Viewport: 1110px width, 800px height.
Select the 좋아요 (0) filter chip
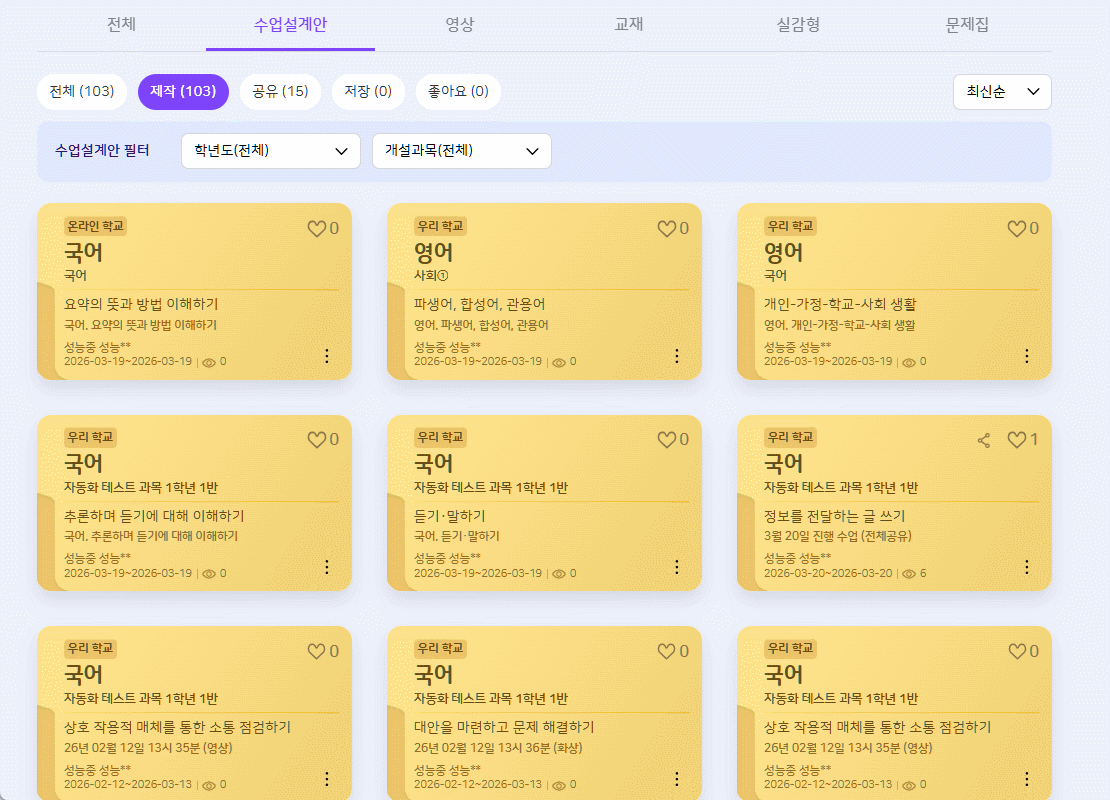pyautogui.click(x=458, y=92)
